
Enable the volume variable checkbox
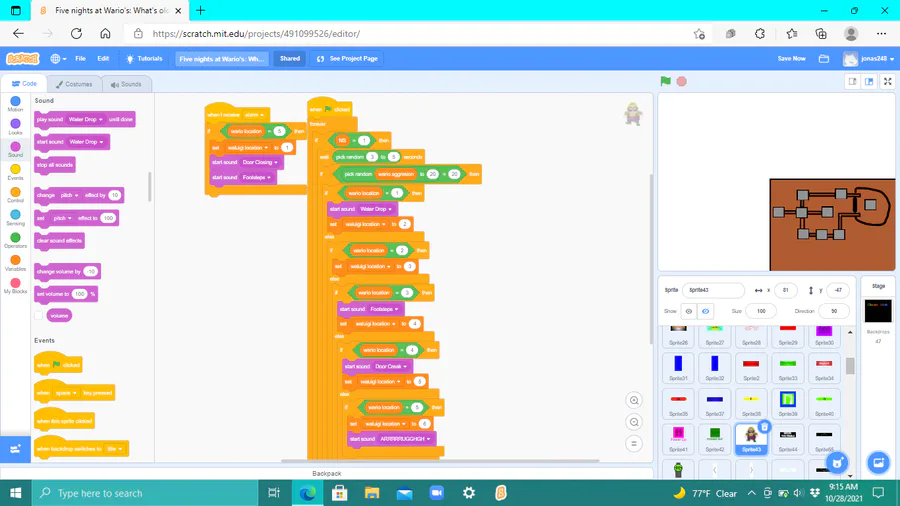click(x=38, y=316)
